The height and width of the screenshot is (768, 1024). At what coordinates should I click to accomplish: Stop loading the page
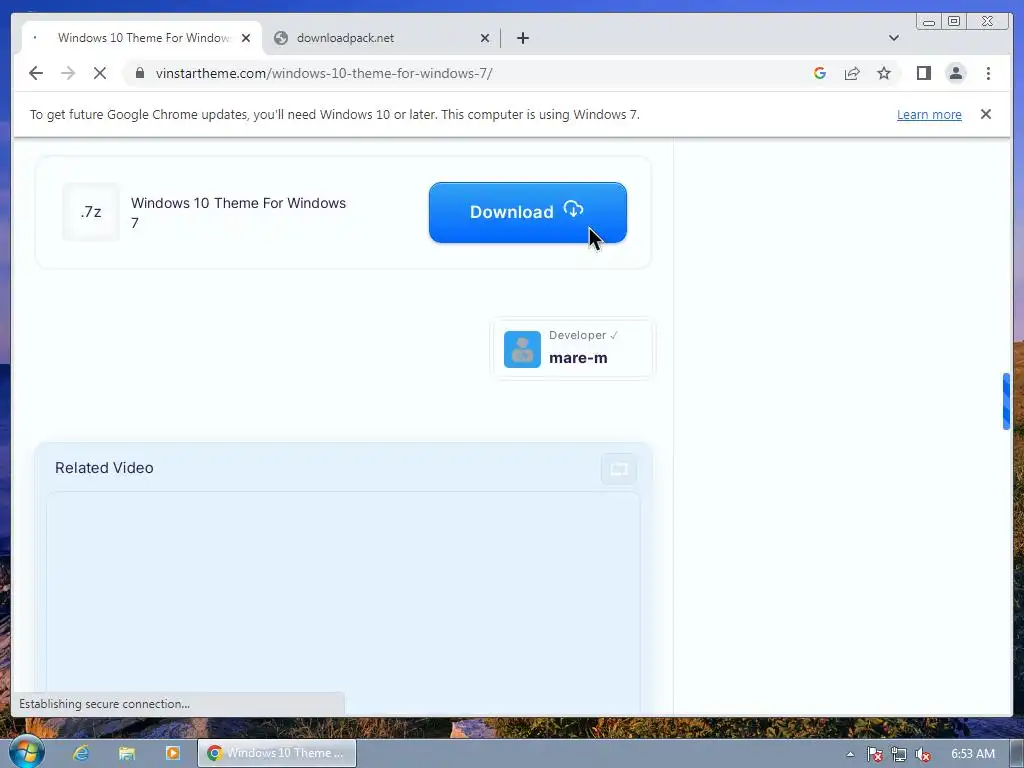(x=100, y=73)
